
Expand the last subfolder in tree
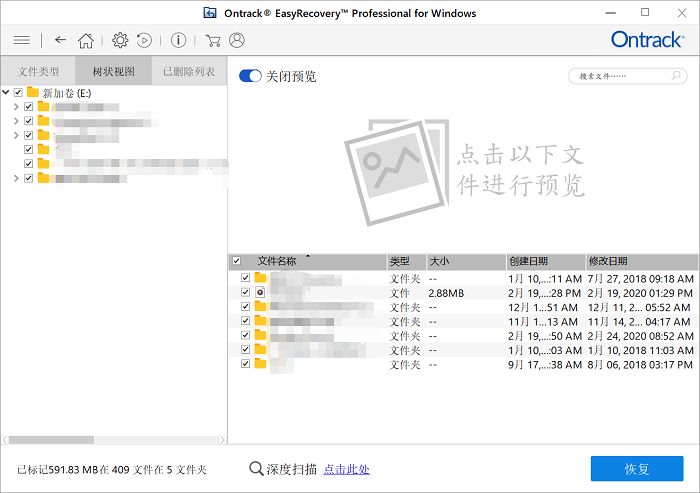[16, 178]
